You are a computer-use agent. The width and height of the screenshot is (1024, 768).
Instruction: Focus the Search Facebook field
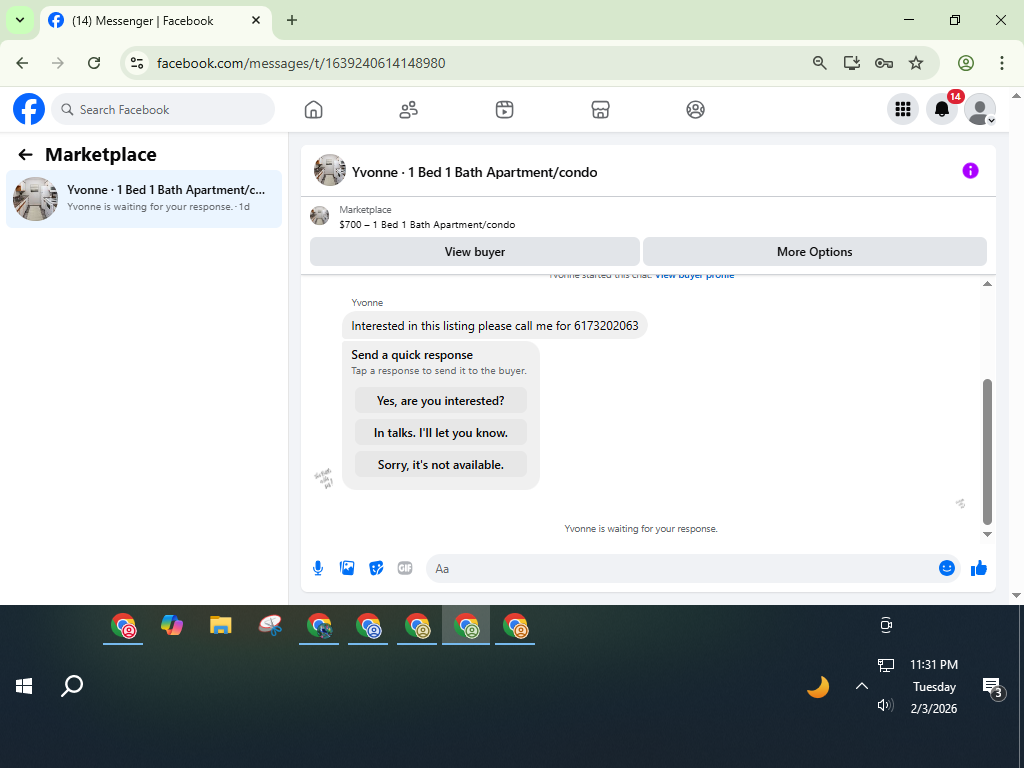[163, 110]
